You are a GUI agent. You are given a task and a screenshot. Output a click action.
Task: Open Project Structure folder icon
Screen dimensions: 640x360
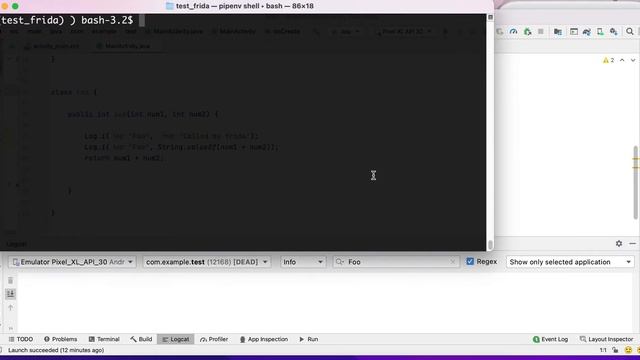[558, 31]
